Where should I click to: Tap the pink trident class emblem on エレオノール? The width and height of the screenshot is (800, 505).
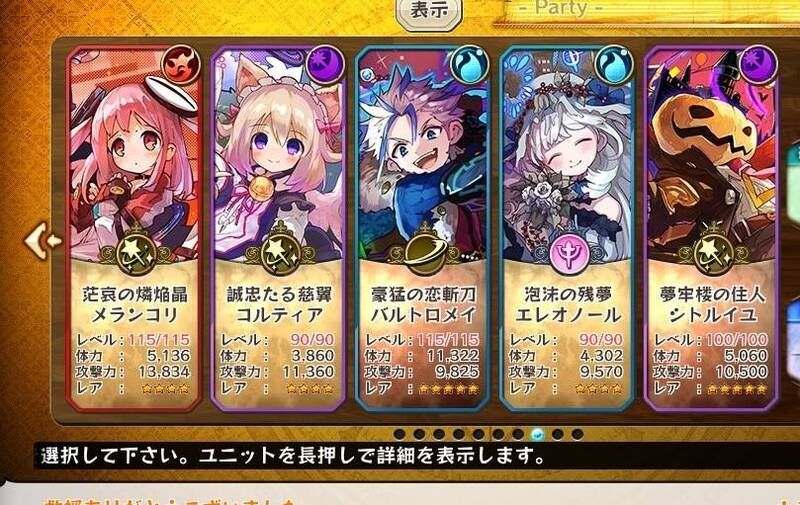tap(568, 253)
